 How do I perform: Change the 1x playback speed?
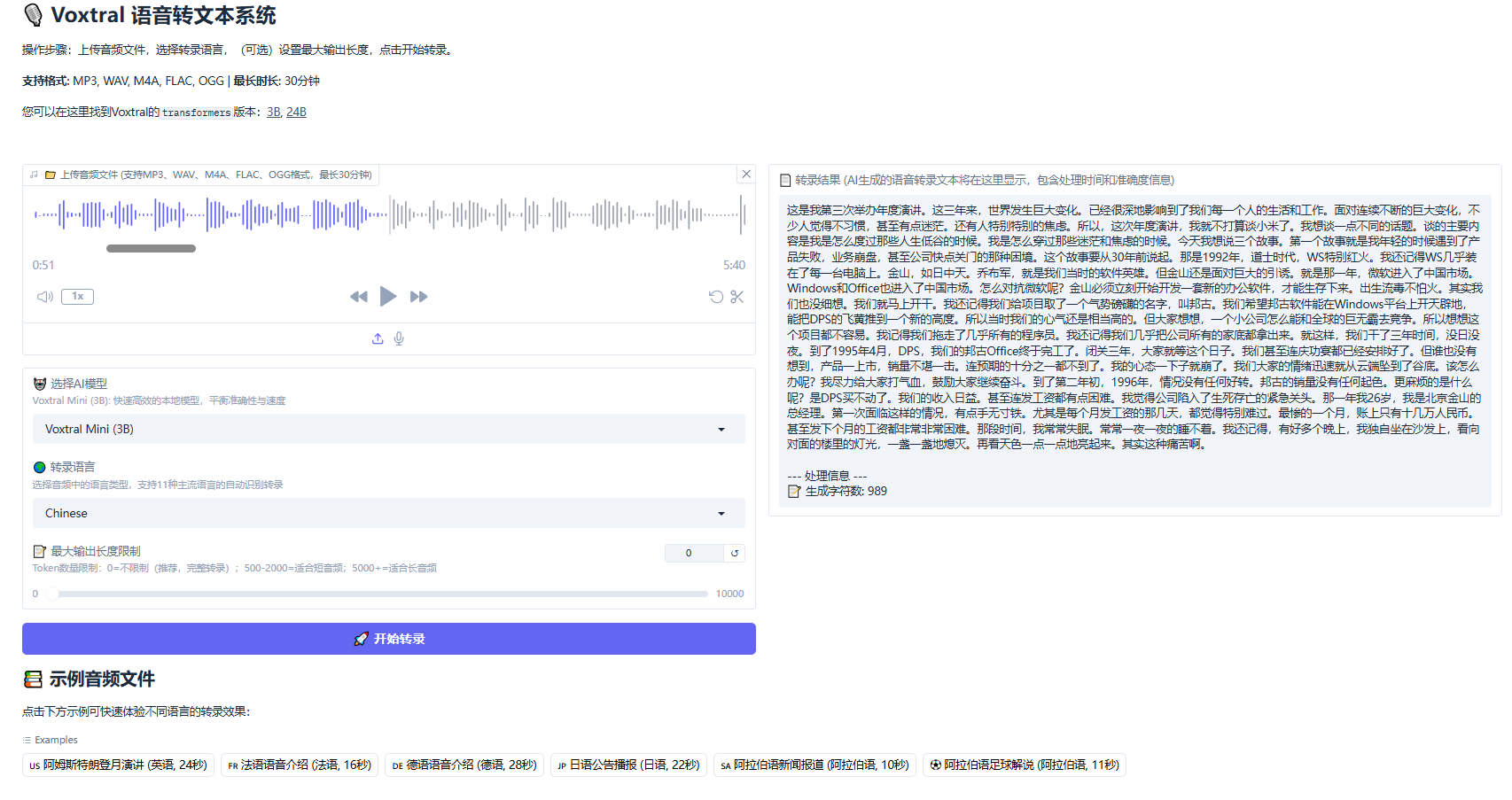coord(78,297)
